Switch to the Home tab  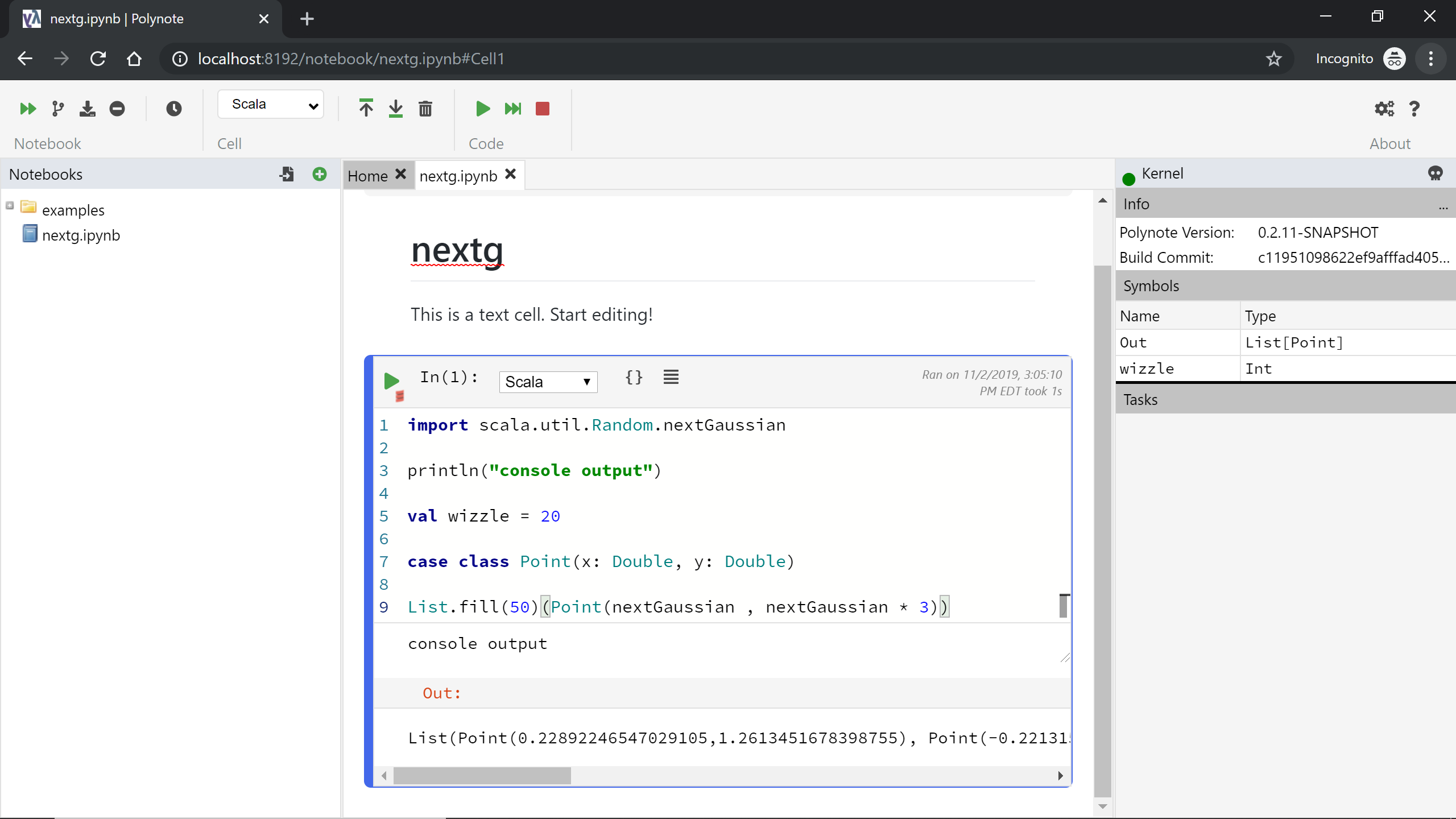point(367,175)
